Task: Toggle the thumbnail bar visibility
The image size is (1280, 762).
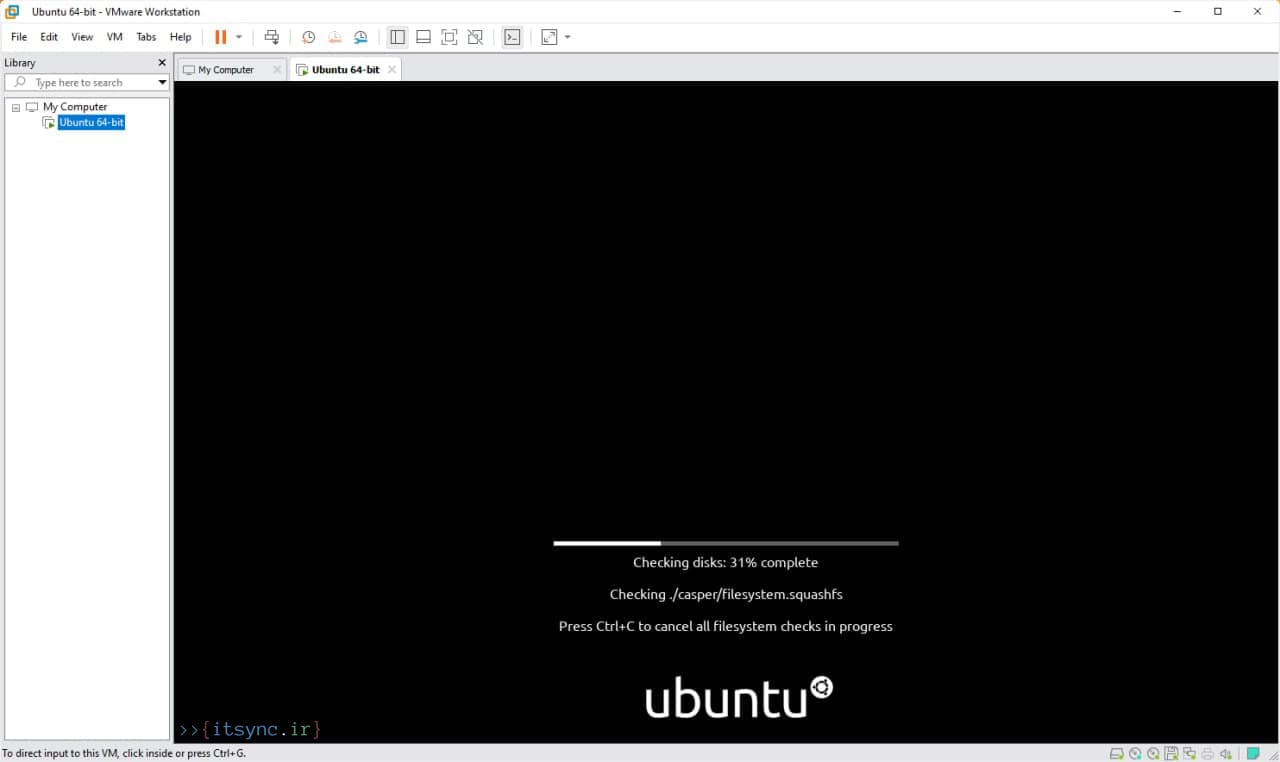Action: click(423, 36)
